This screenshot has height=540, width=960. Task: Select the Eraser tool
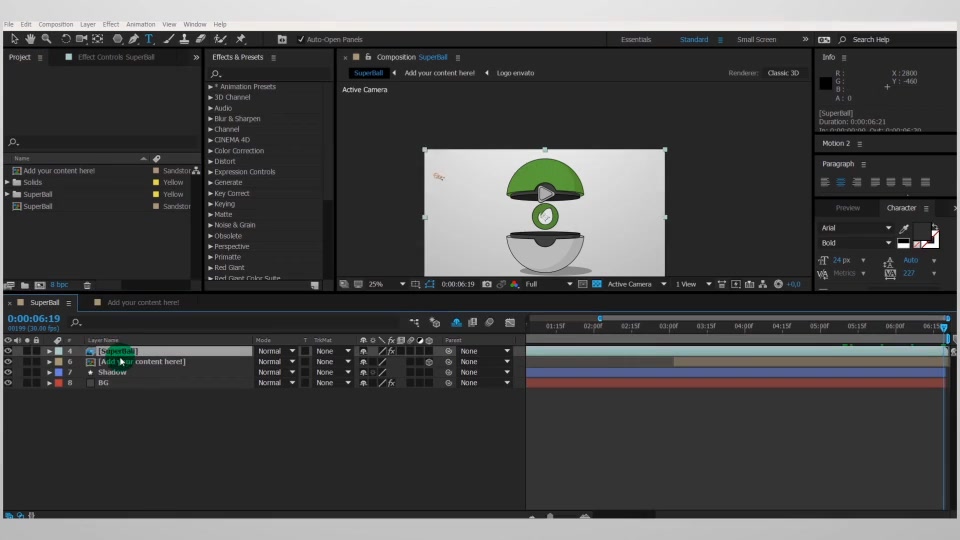200,39
